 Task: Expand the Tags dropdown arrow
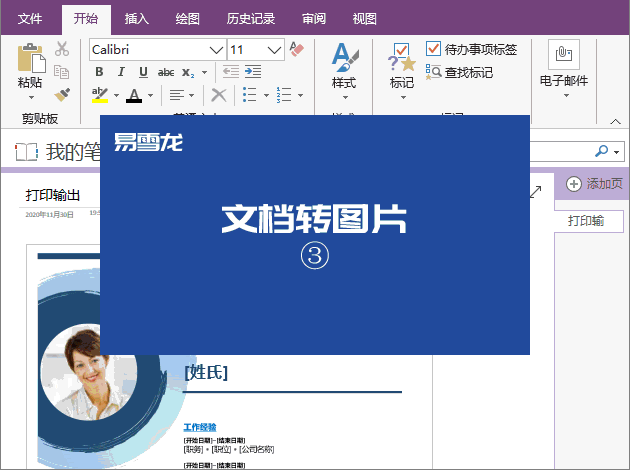coord(403,98)
